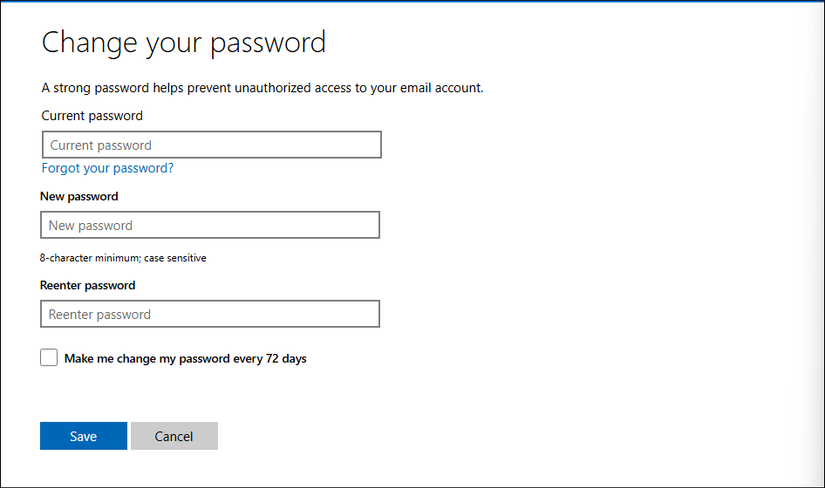This screenshot has height=488, width=825.
Task: Click the 'New password' placeholder inside the second box
Action: point(91,226)
